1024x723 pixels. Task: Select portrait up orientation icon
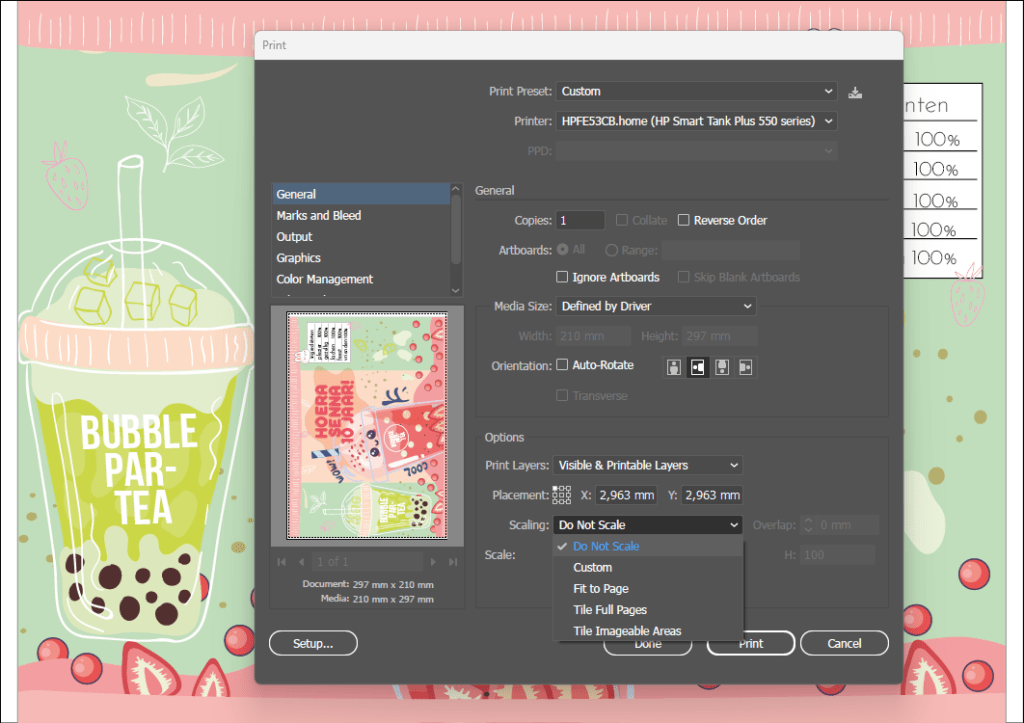pyautogui.click(x=675, y=367)
